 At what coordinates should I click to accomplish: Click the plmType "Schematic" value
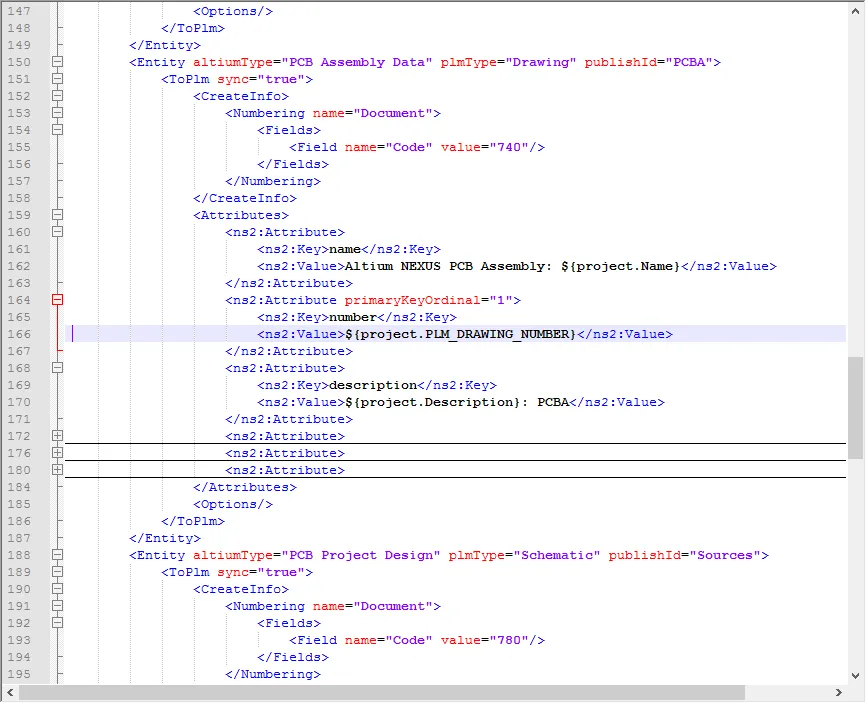(557, 555)
